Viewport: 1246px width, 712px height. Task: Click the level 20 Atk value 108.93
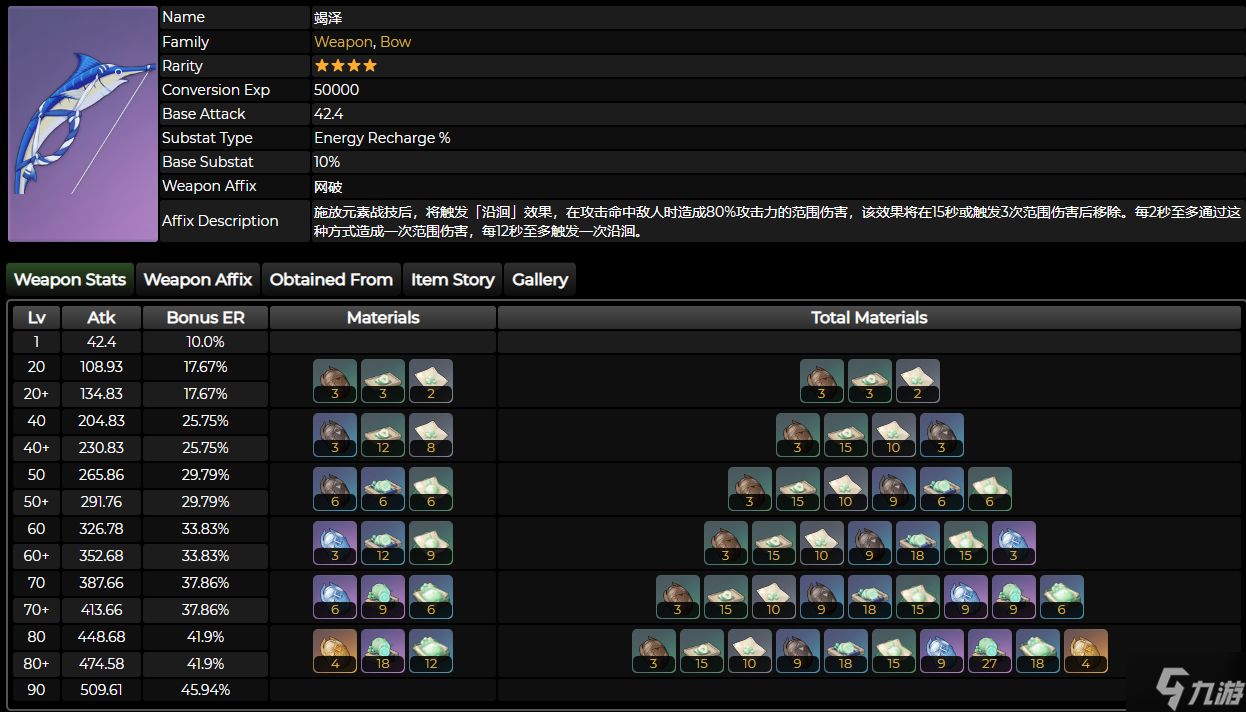tap(101, 367)
